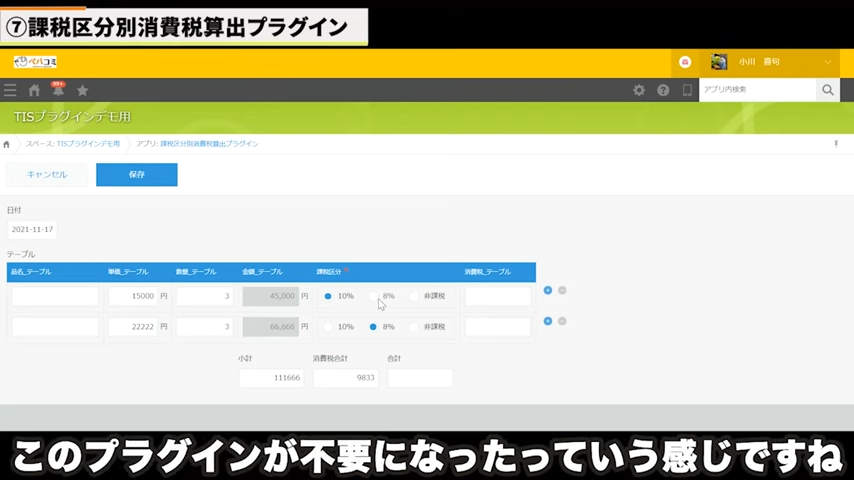Remove the 22222 table row
Viewport: 854px width, 480px height.
point(562,321)
